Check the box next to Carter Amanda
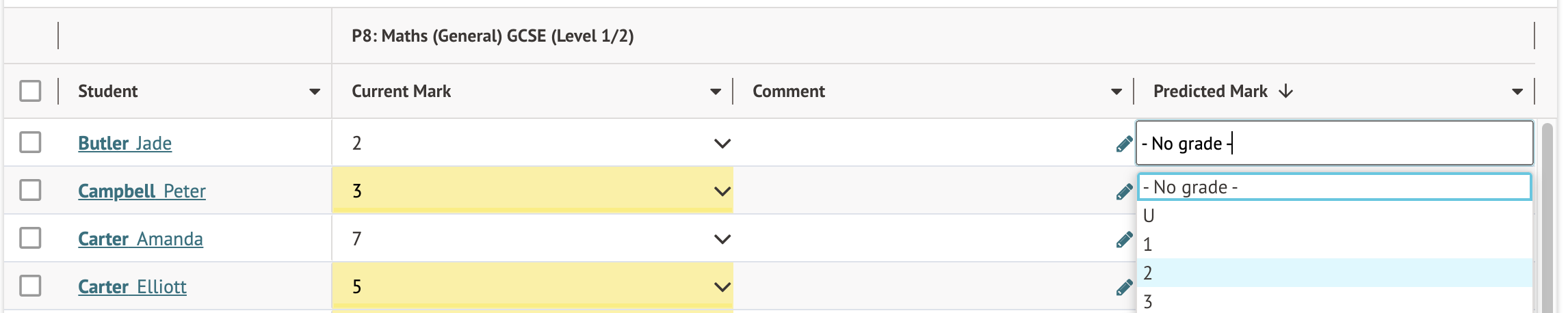This screenshot has width=1568, height=313. (30, 239)
